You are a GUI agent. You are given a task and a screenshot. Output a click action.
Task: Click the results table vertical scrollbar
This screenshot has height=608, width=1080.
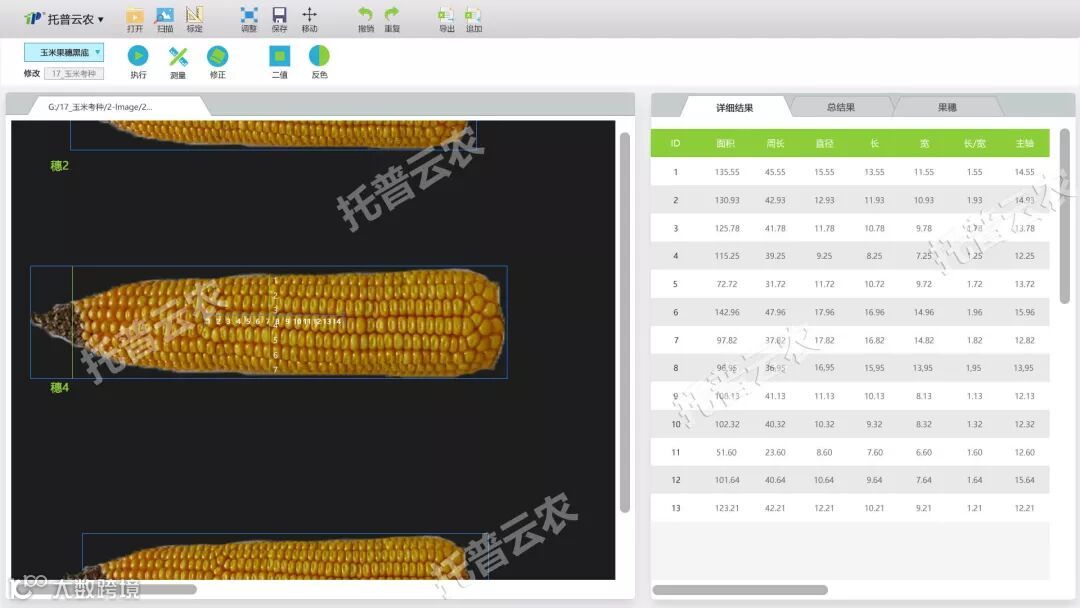(x=1065, y=216)
